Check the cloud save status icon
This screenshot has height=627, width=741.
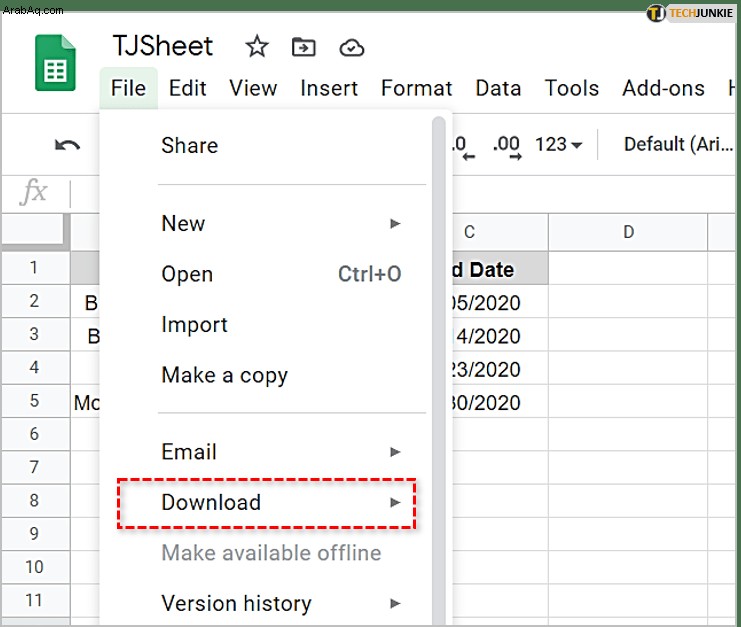tap(352, 48)
